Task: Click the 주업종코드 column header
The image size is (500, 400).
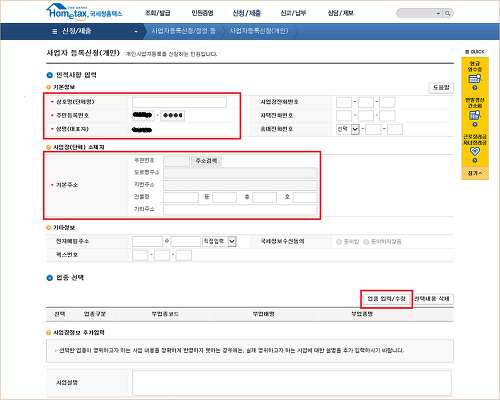Action: (x=165, y=314)
